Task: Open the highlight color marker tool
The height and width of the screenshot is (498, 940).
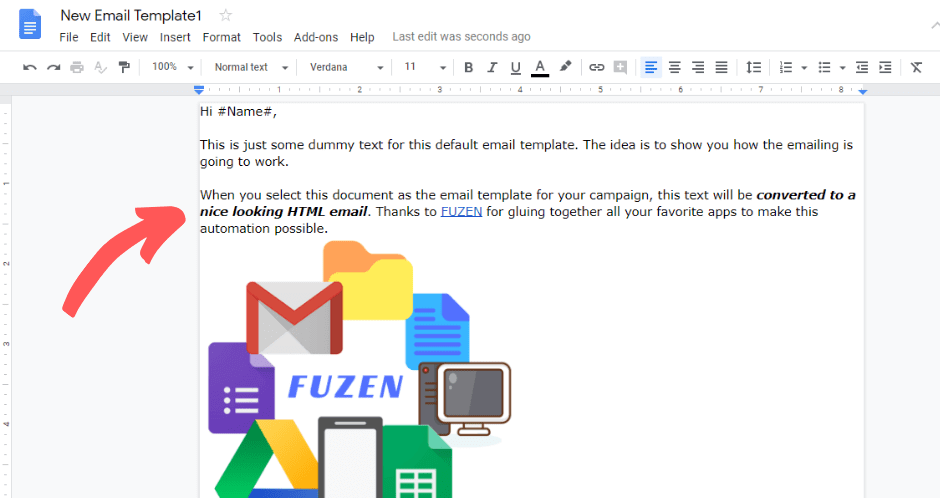Action: pos(565,67)
